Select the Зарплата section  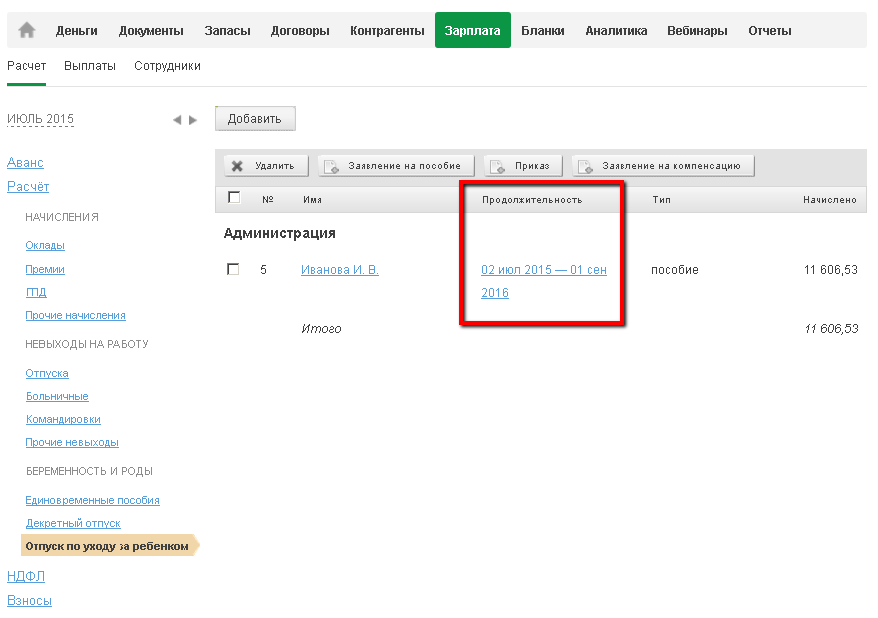(473, 30)
